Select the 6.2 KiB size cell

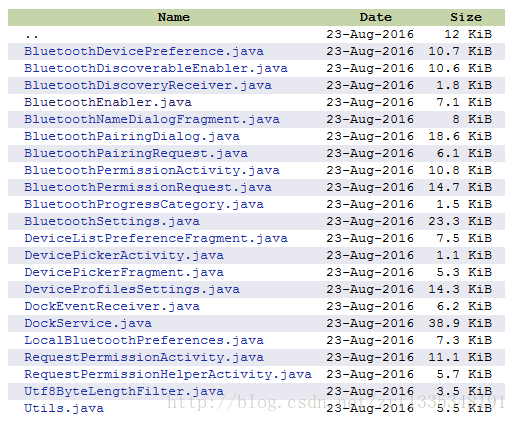point(464,306)
